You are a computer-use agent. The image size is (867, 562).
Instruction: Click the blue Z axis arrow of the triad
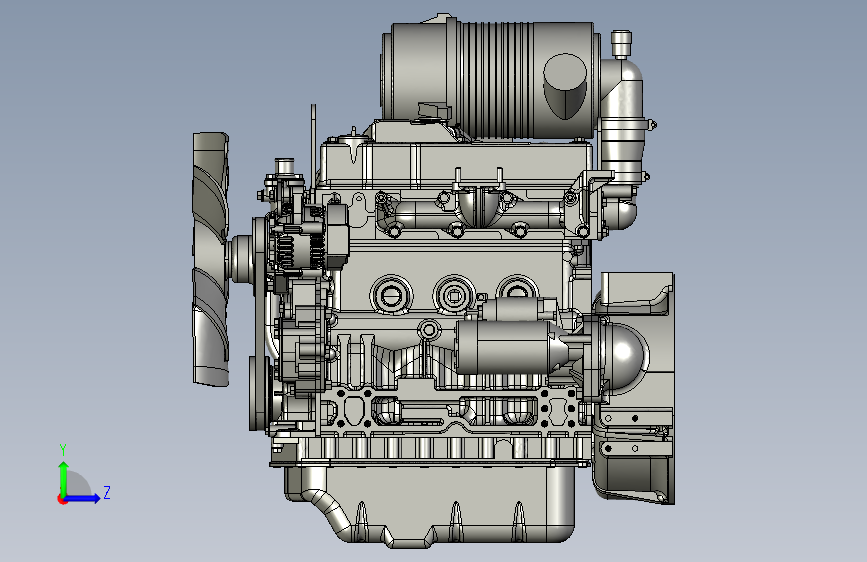(83, 498)
